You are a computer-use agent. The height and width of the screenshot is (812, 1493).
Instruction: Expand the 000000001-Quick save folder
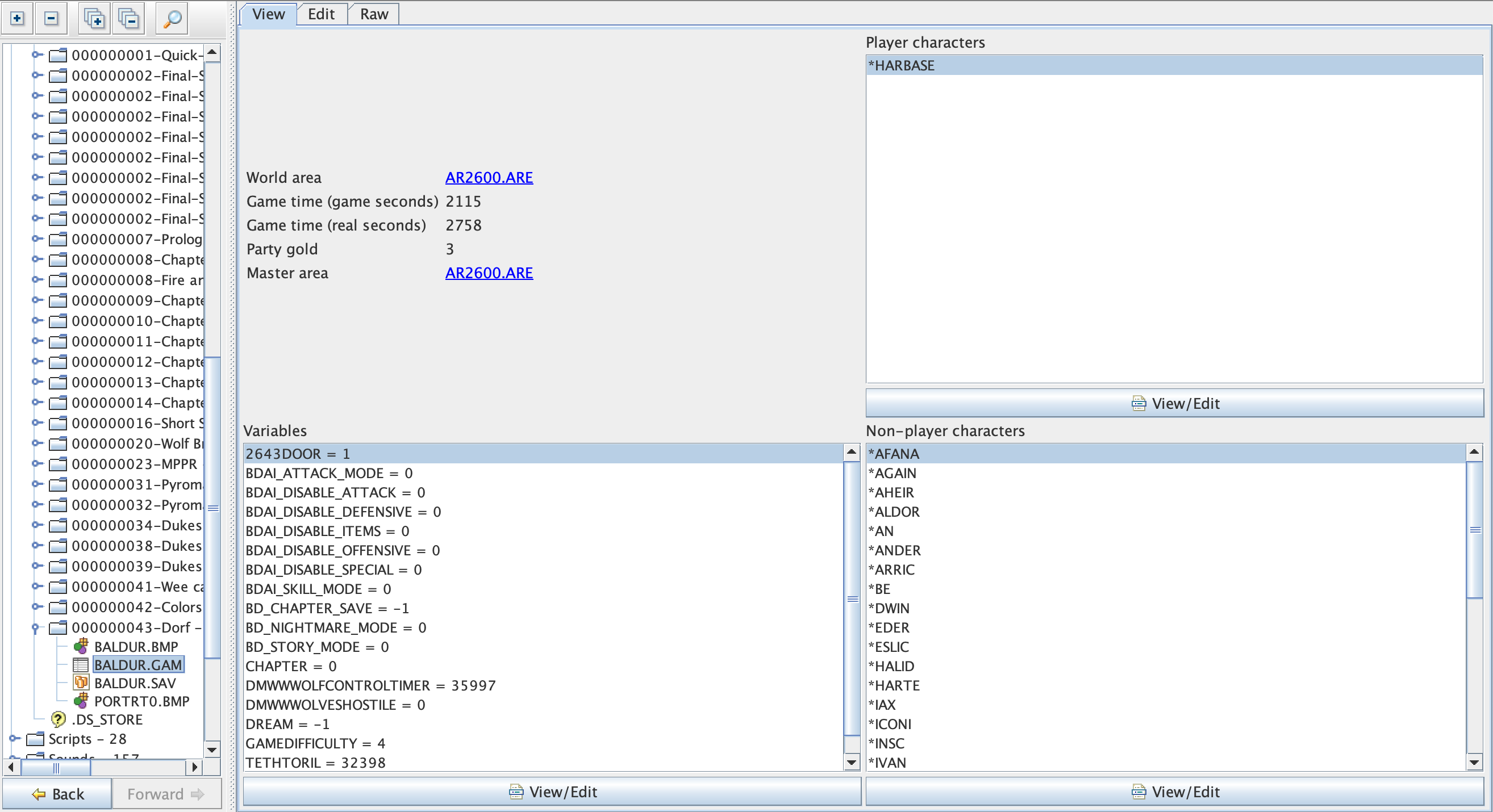37,55
